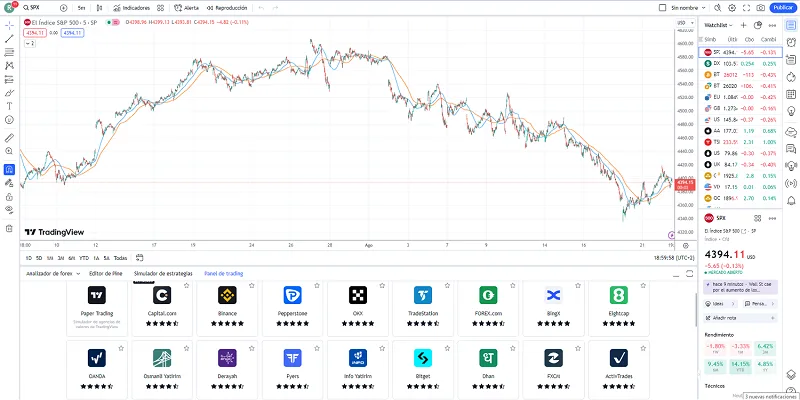Open the candle chart type selector

(x=99, y=8)
